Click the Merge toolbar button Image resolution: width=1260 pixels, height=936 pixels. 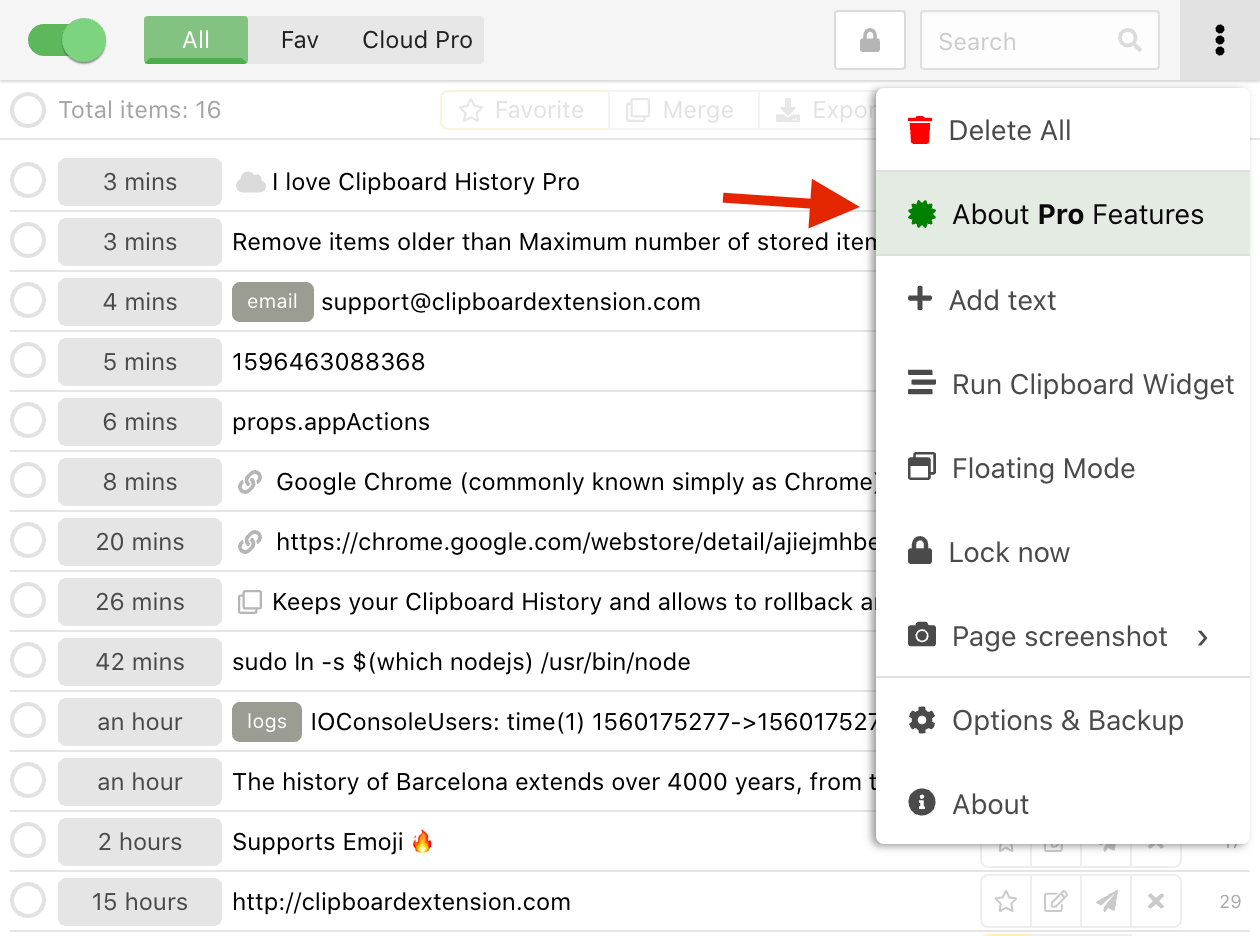tap(683, 110)
